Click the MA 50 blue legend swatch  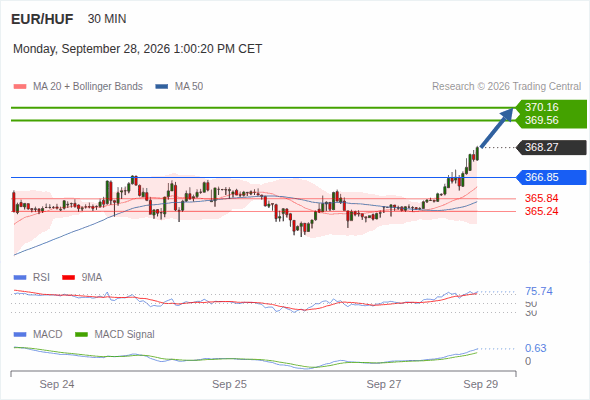click(x=162, y=87)
